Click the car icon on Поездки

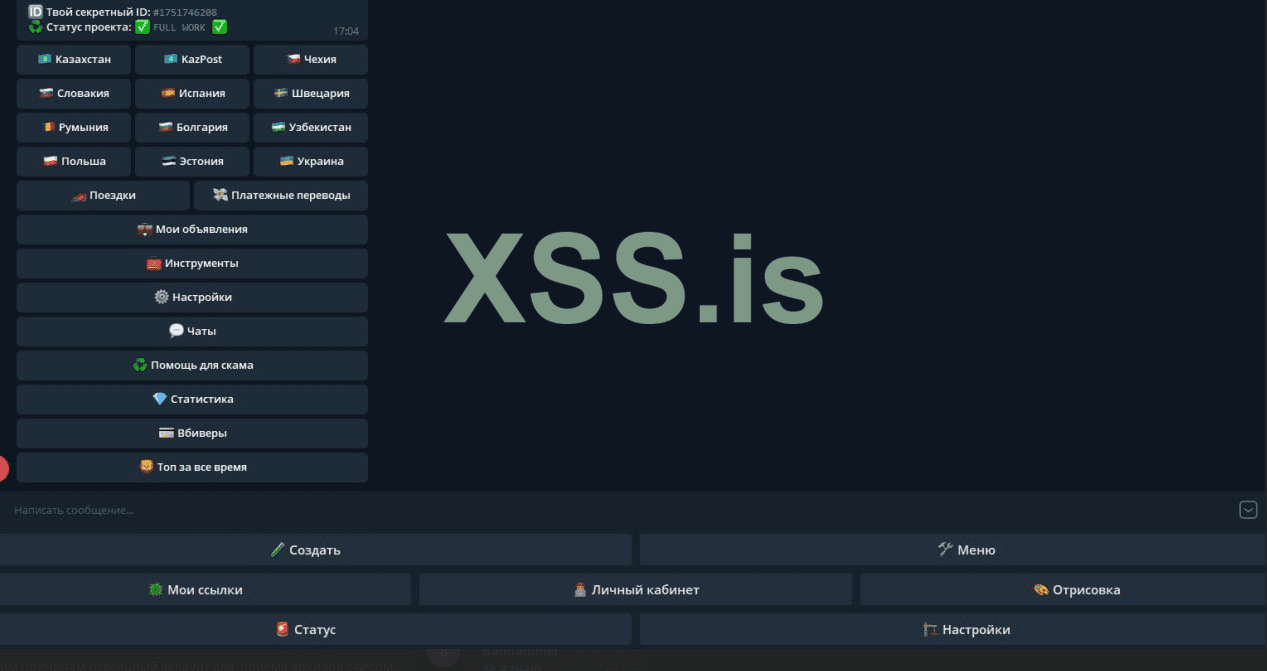pyautogui.click(x=78, y=196)
